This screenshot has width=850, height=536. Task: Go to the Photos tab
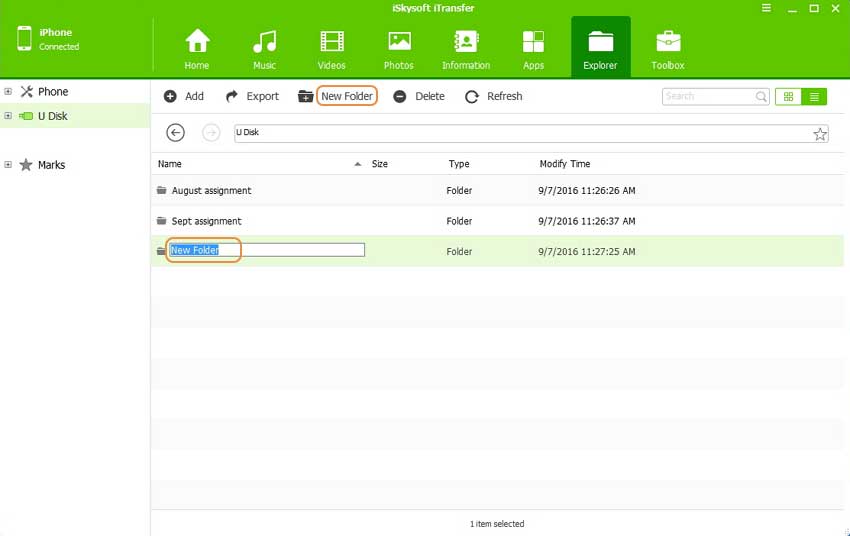pos(399,48)
